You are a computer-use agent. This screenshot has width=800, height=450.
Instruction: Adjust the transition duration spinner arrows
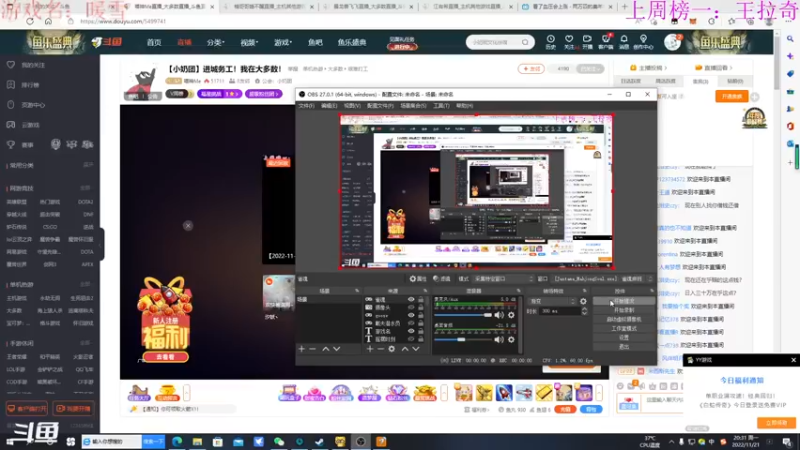pos(584,311)
